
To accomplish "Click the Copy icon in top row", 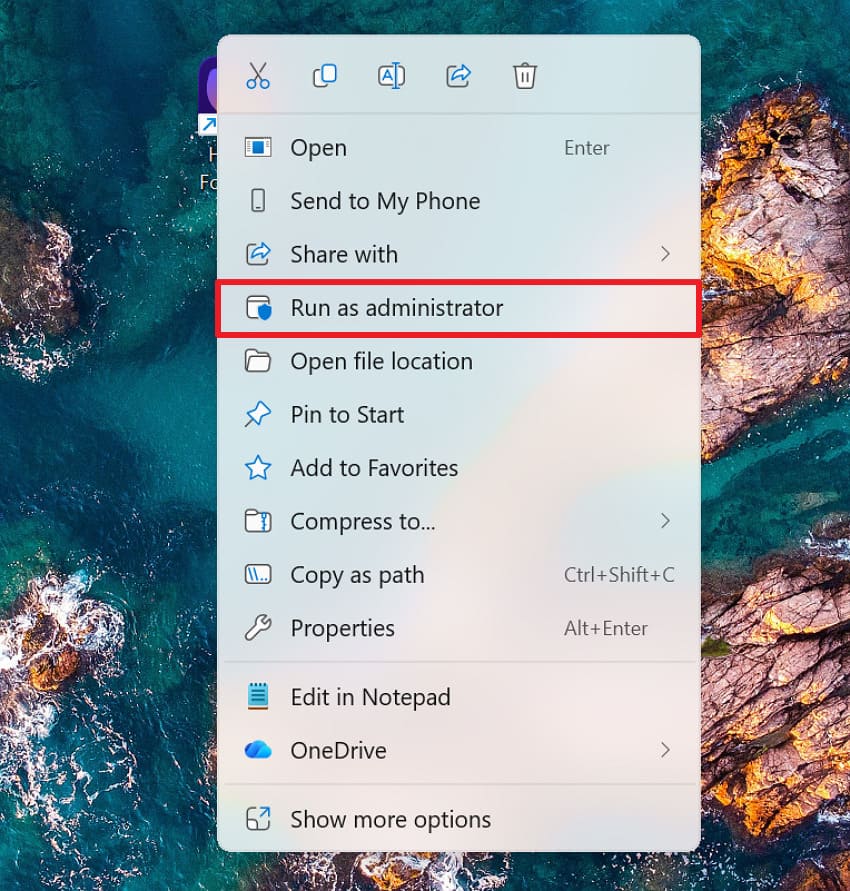I will coord(324,75).
